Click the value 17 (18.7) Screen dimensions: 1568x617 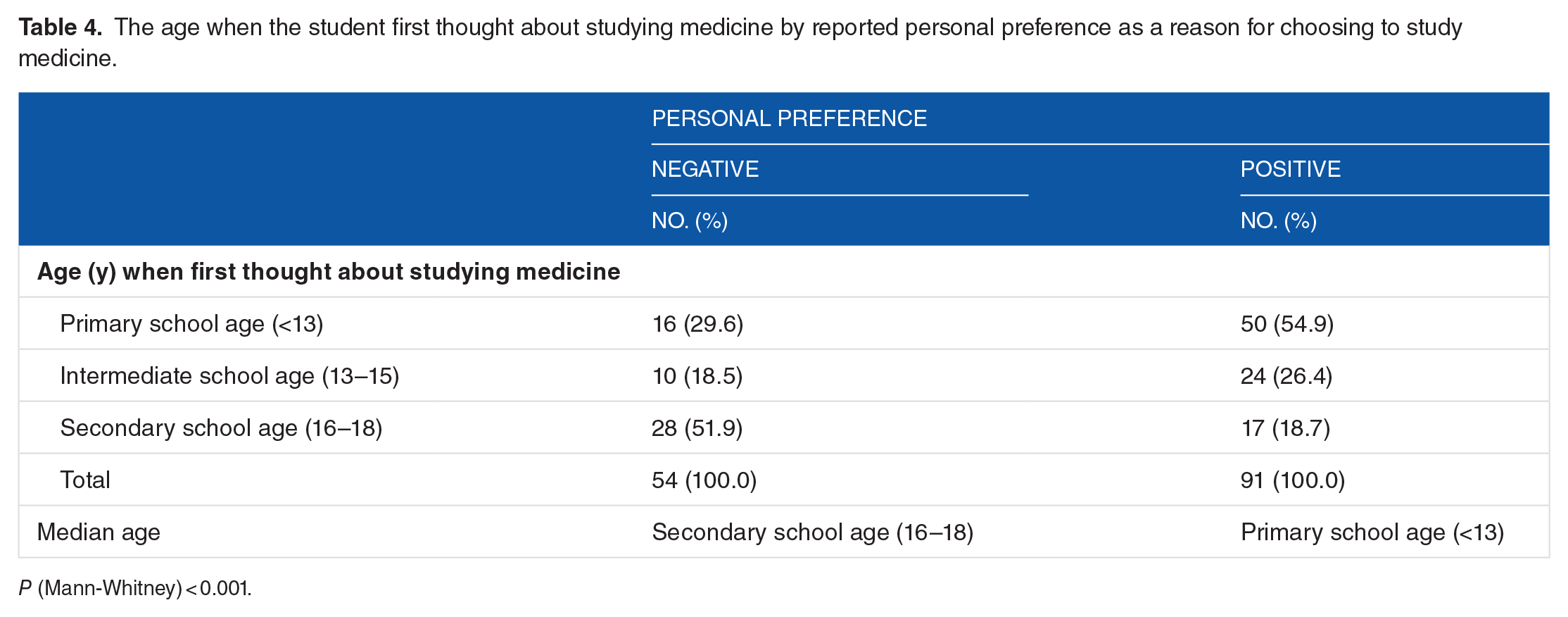[x=1286, y=428]
